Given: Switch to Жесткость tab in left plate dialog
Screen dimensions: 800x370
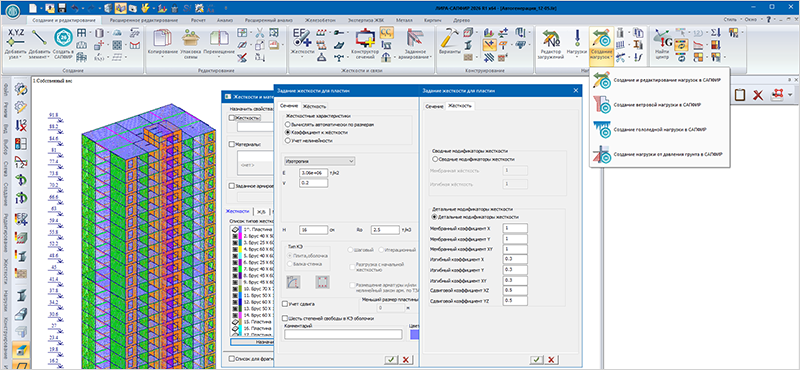Looking at the screenshot, I should [314, 106].
